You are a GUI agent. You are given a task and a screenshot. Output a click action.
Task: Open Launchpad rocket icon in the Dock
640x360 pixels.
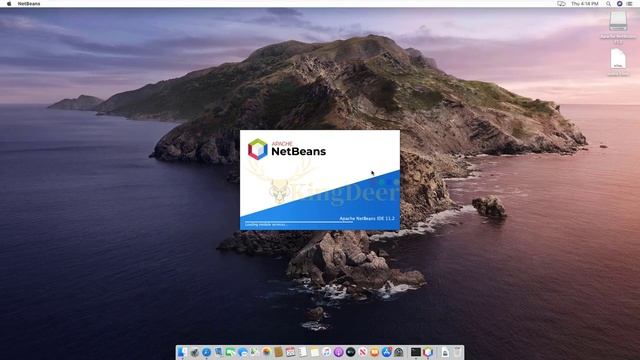(x=194, y=352)
